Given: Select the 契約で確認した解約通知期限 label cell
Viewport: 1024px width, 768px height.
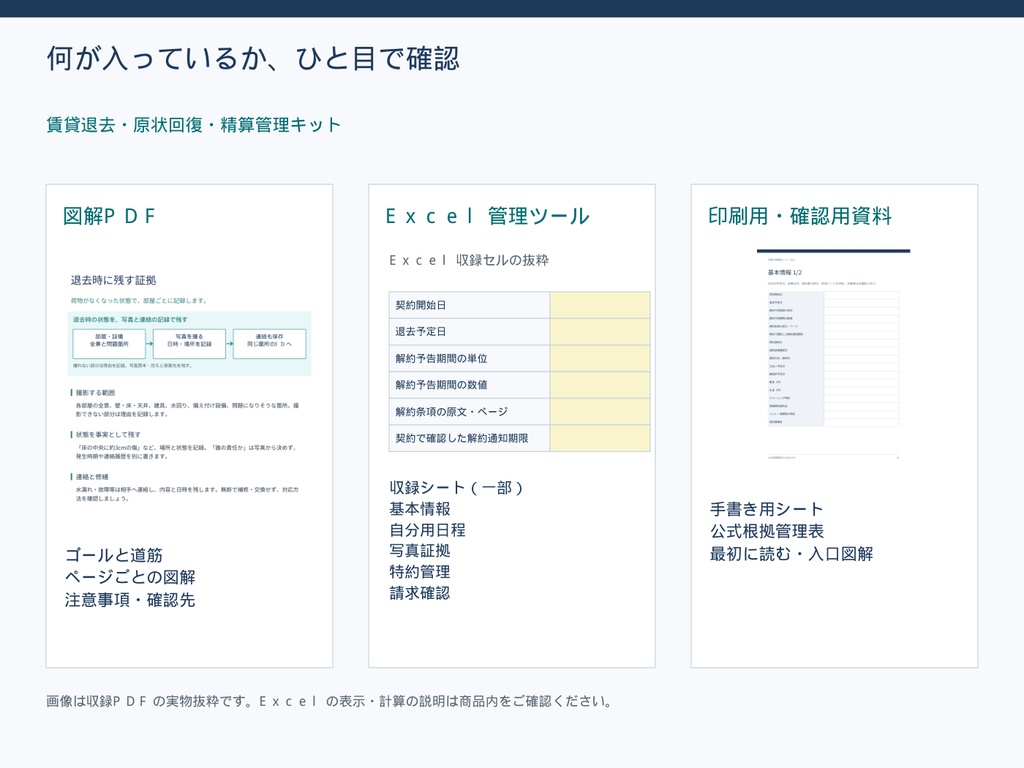Looking at the screenshot, I should tap(470, 438).
